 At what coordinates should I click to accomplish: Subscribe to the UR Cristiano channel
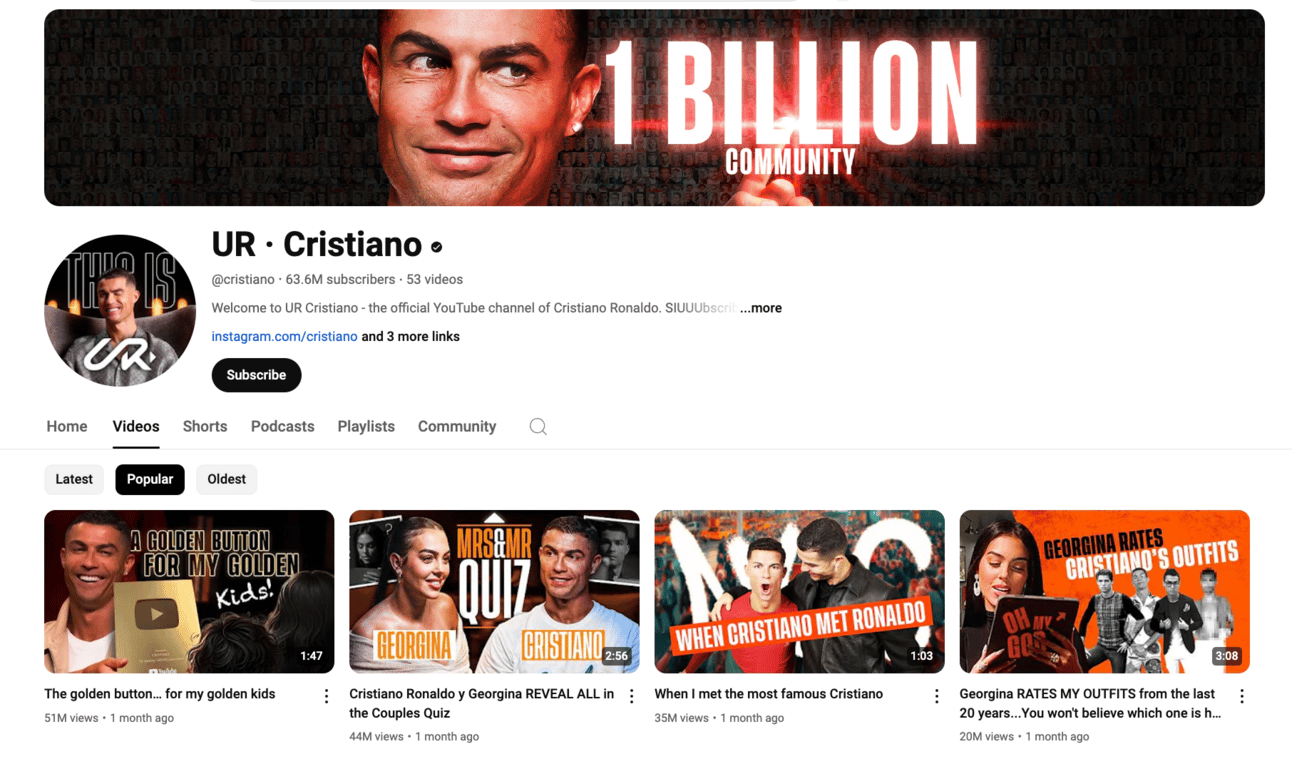[x=256, y=375]
